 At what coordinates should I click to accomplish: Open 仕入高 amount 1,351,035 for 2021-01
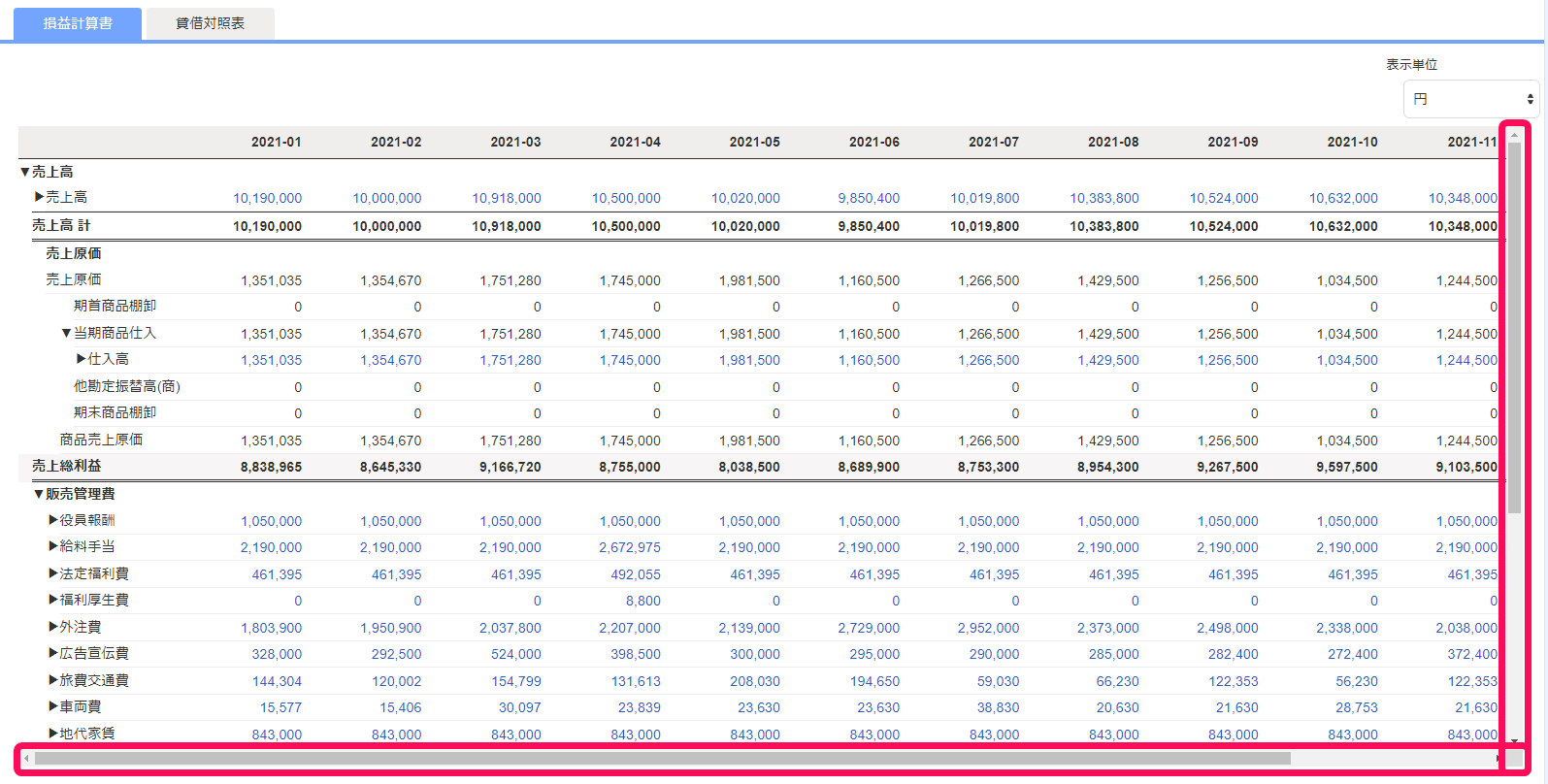click(x=272, y=360)
